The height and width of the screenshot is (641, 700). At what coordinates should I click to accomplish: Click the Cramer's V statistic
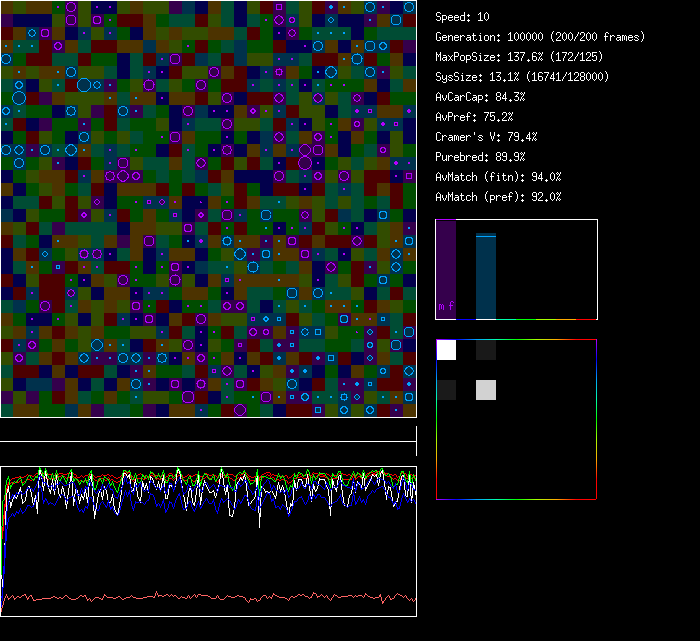(x=486, y=137)
